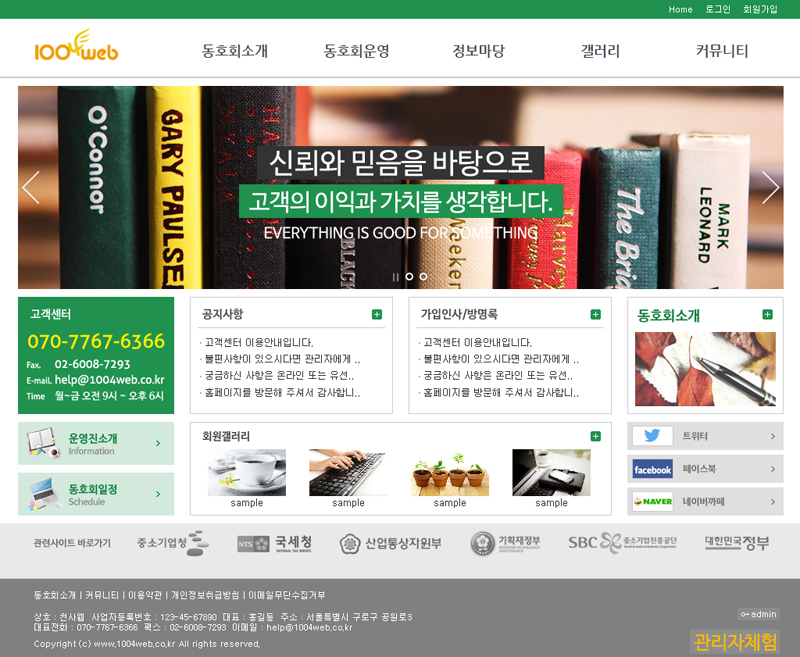Expand 공지사항 with its plus icon
This screenshot has height=657, width=800.
click(377, 315)
